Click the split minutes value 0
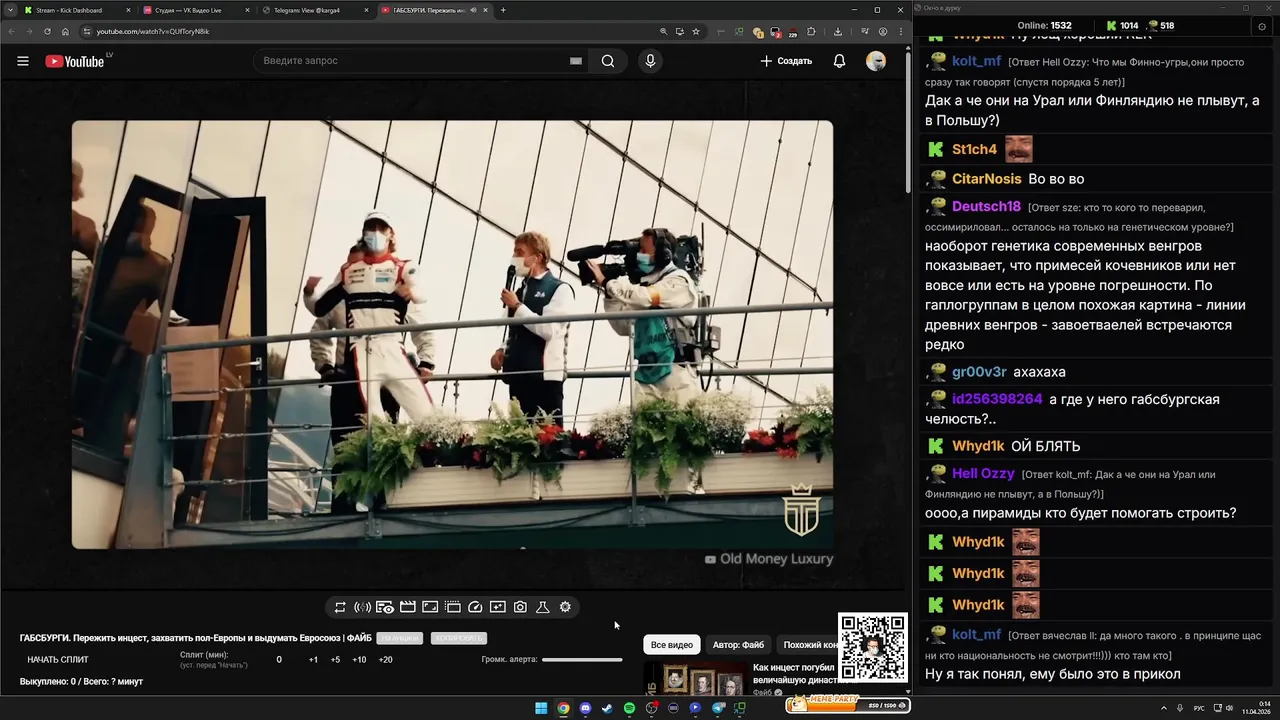This screenshot has height=720, width=1280. (x=279, y=660)
